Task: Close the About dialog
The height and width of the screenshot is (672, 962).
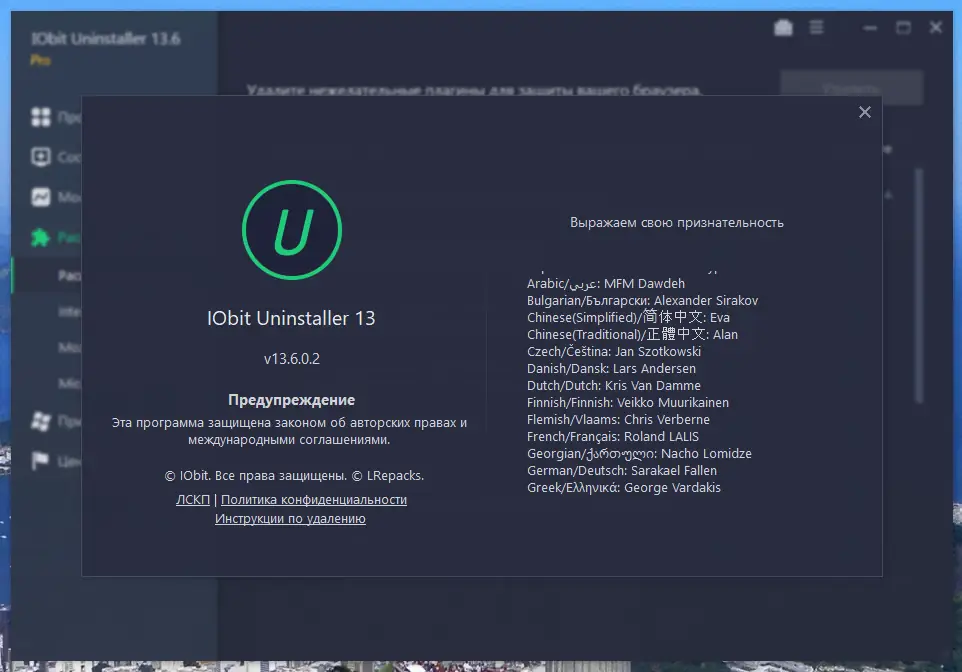Action: tap(864, 112)
